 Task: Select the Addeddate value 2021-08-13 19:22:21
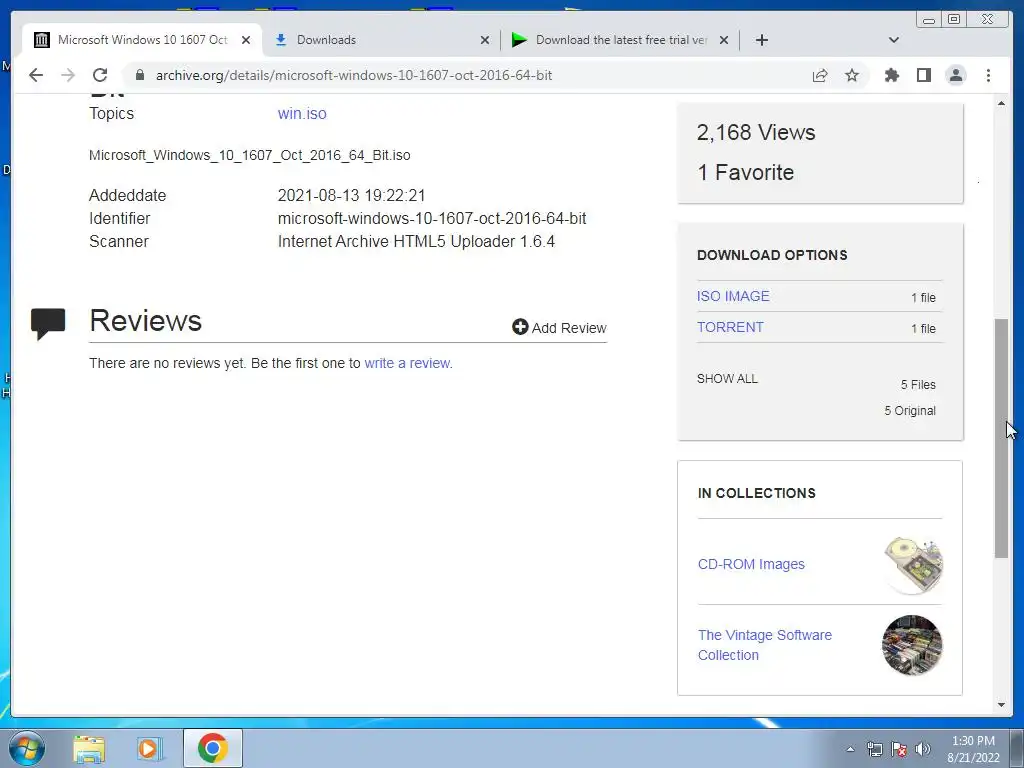[x=351, y=195]
